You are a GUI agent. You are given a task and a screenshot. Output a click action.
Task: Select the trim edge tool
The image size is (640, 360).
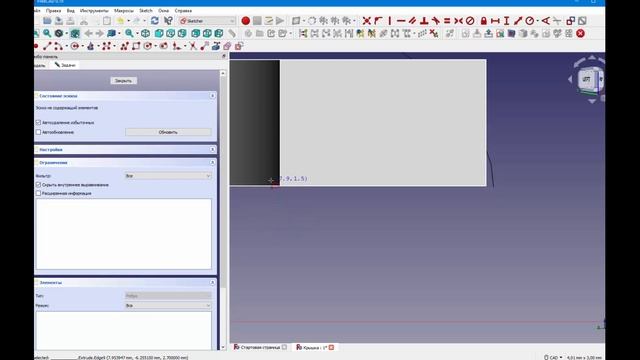[x=193, y=46]
